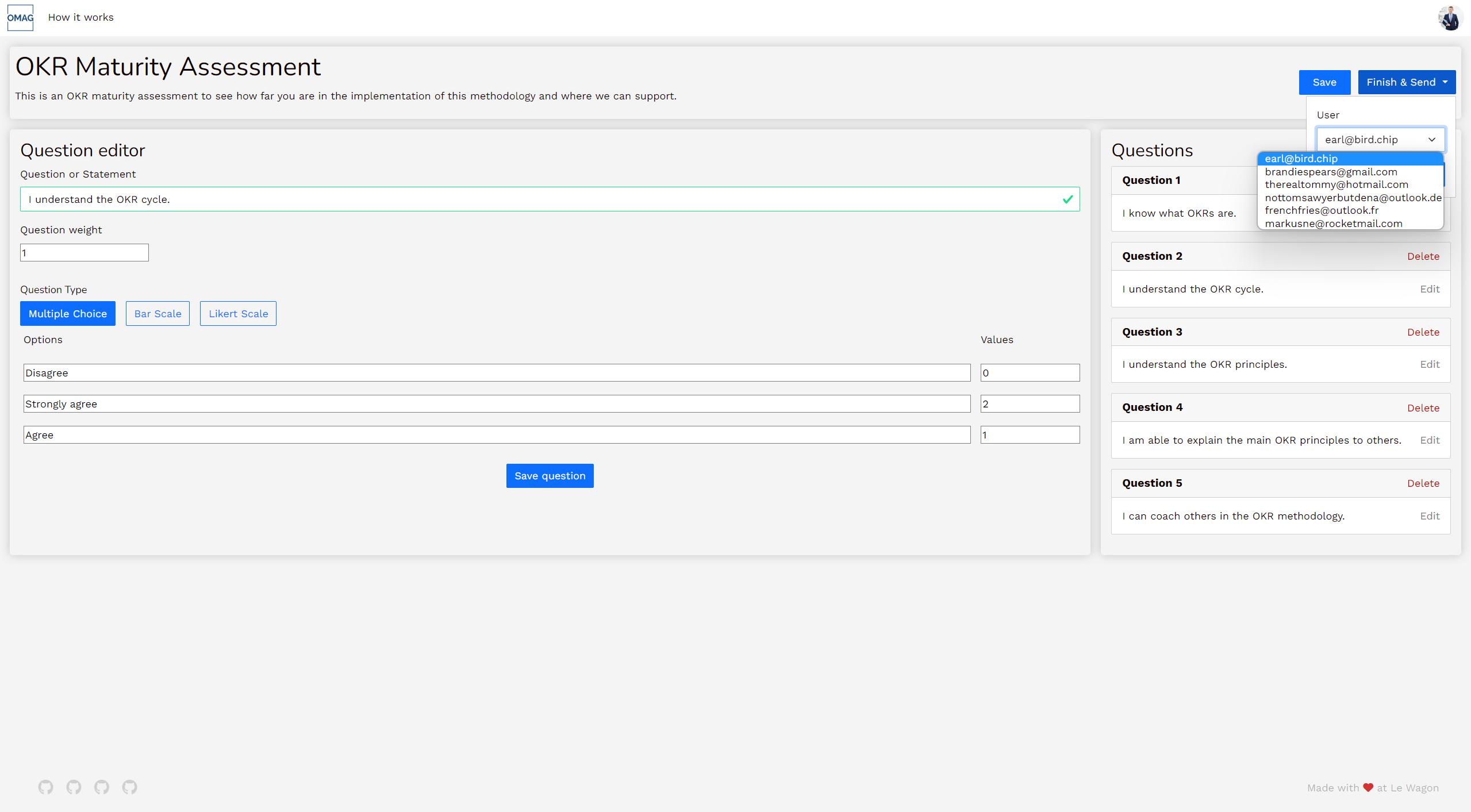The height and width of the screenshot is (812, 1471).
Task: Toggle the Multiple Choice question type
Action: [67, 313]
